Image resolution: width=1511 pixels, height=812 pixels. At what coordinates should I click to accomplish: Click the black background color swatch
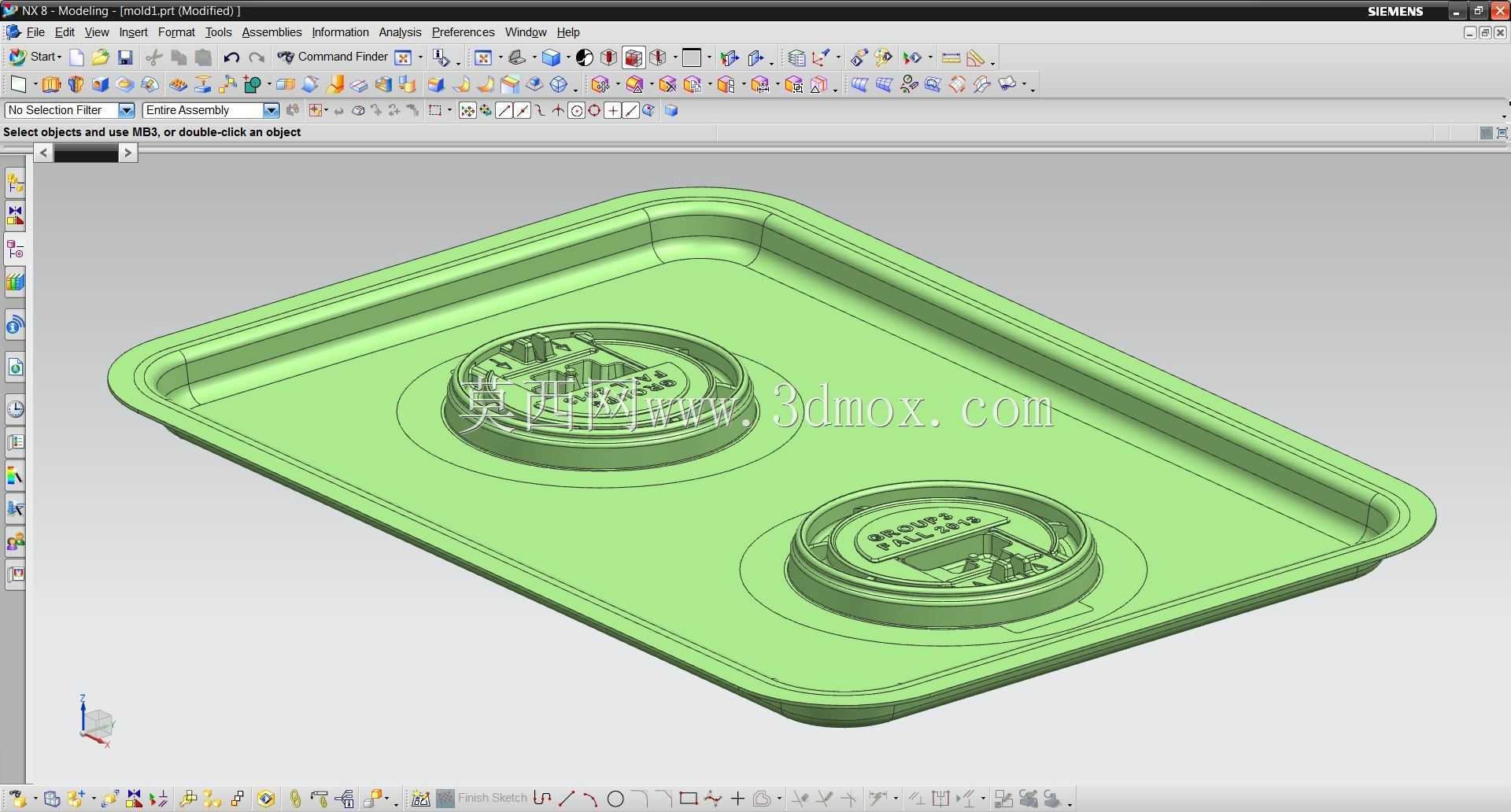(692, 57)
